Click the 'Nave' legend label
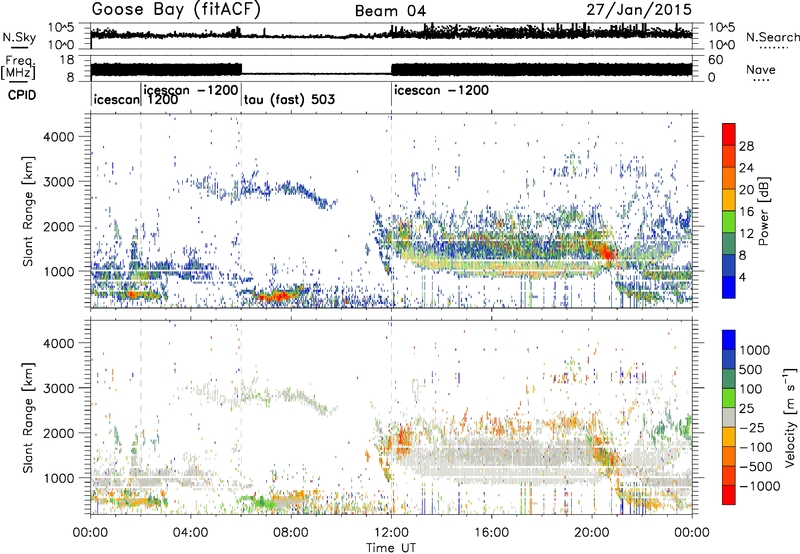This screenshot has width=800, height=554. click(x=761, y=70)
